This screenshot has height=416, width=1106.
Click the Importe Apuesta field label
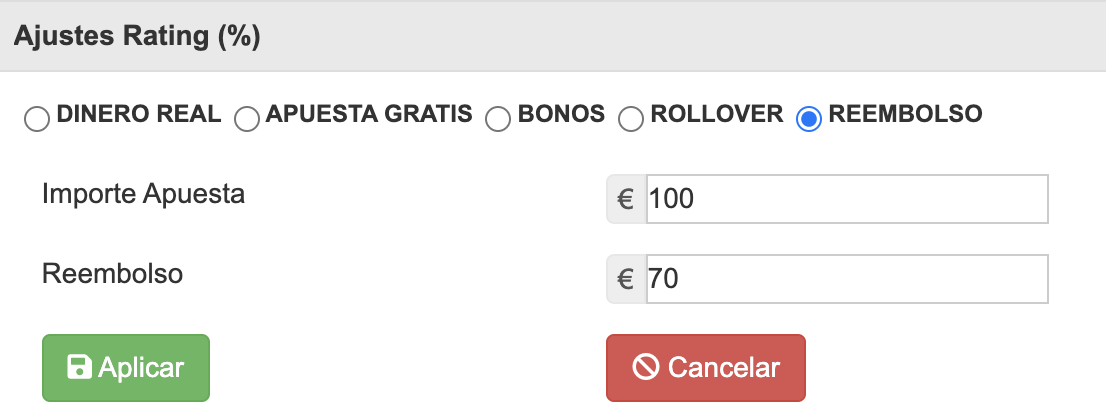(143, 194)
